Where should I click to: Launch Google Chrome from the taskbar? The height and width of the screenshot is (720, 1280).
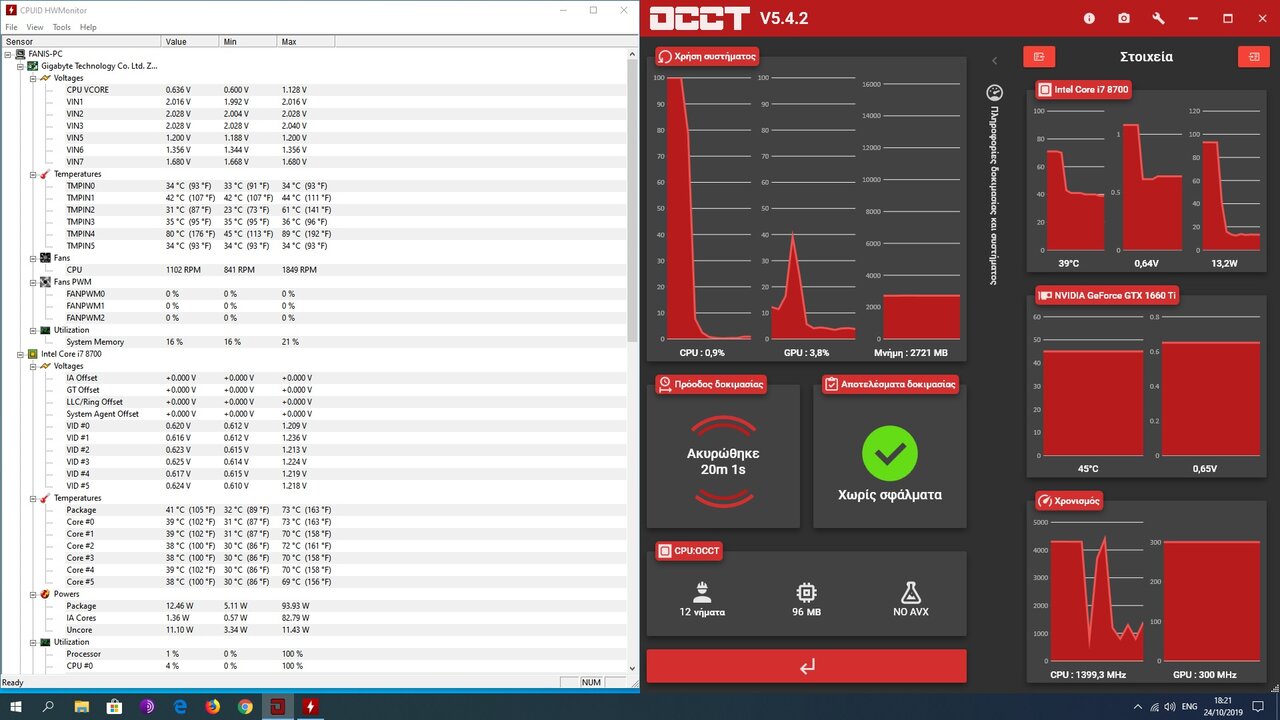245,706
